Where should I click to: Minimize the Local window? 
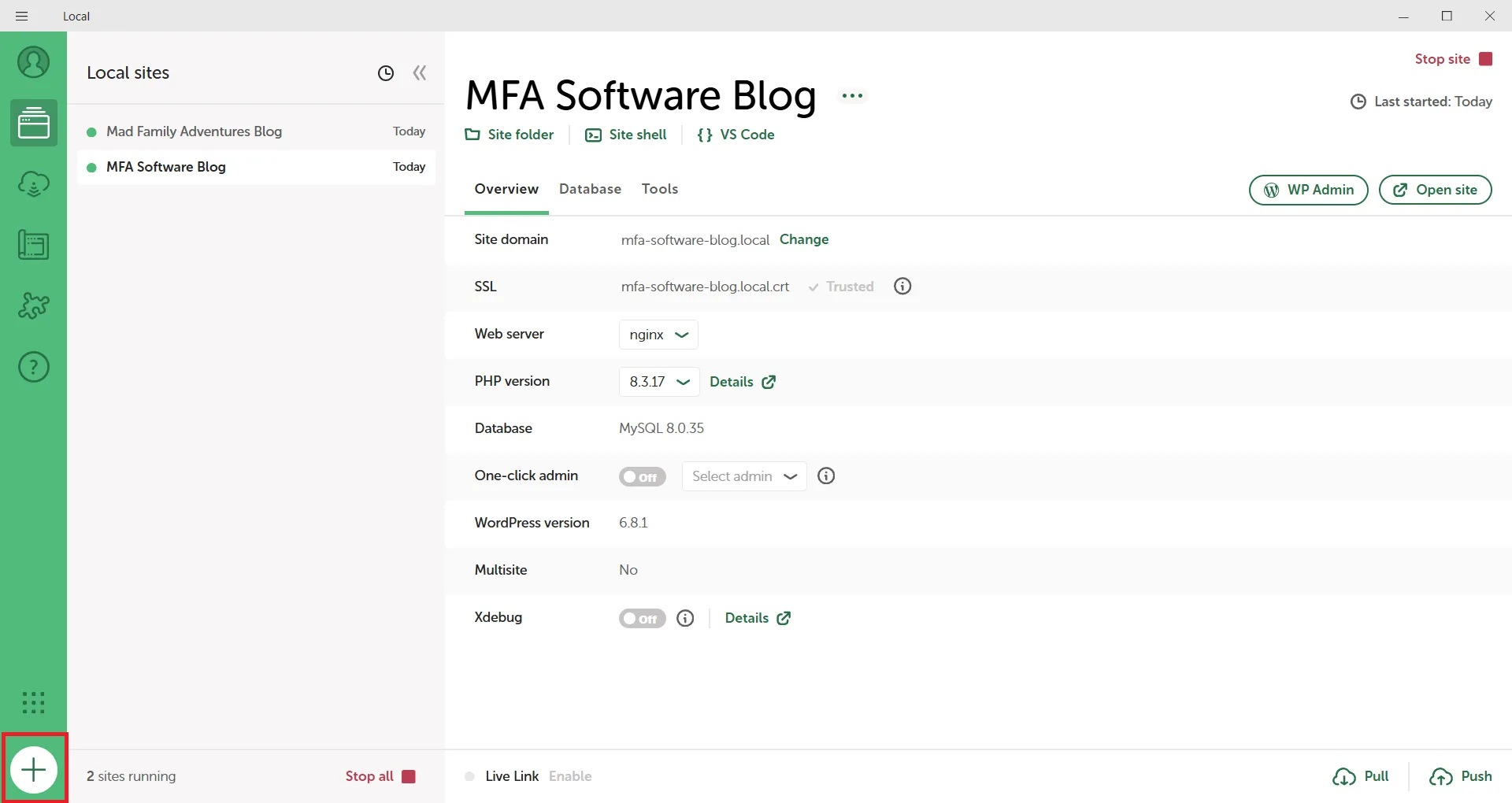(x=1403, y=16)
